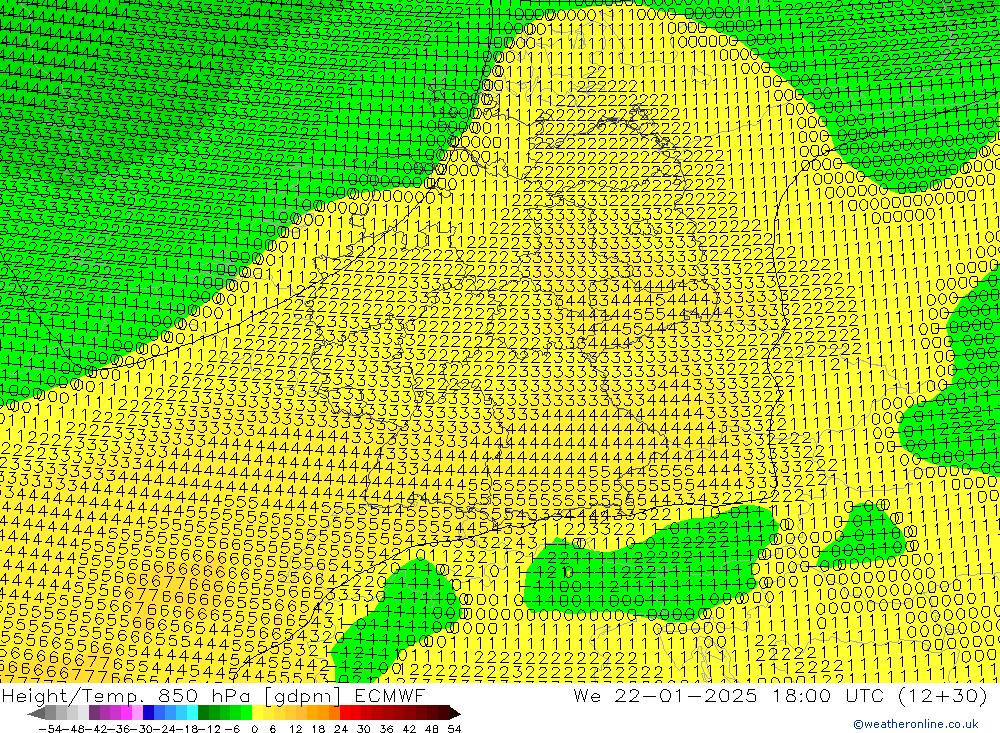
Task: Select the dark green legend swatch above -12
Action: (x=203, y=713)
